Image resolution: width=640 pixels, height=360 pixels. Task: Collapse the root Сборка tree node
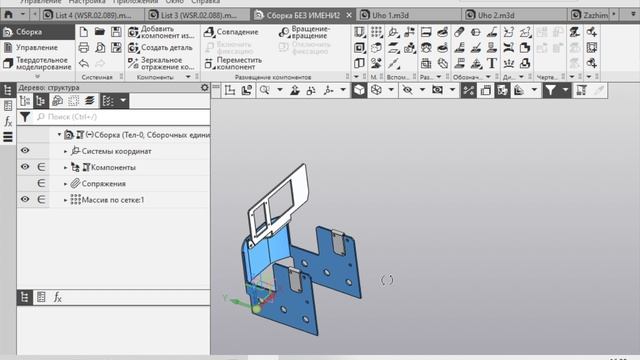[59, 135]
